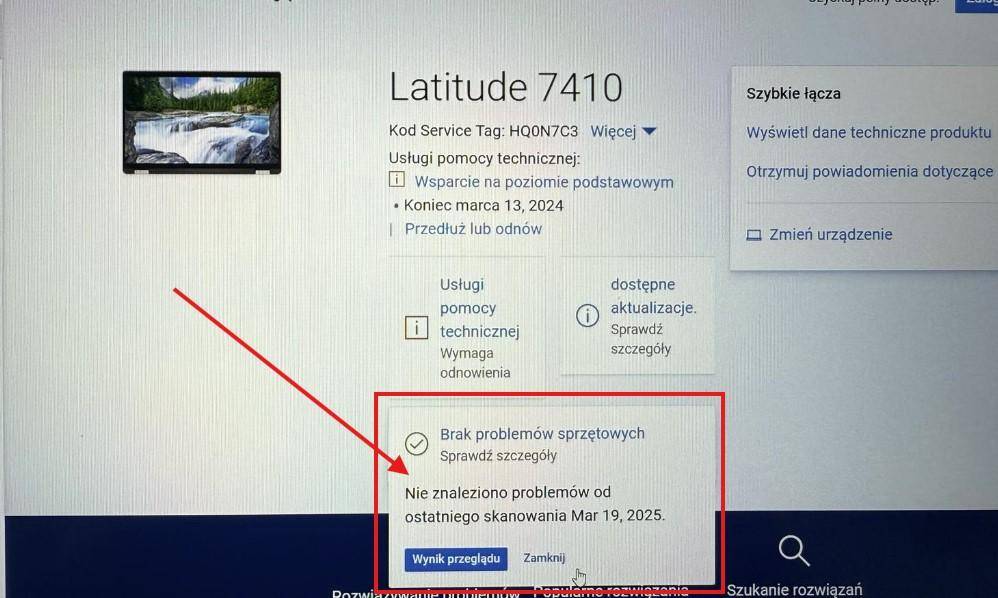Image resolution: width=998 pixels, height=598 pixels.
Task: Click the laptop icon next to Zmień urządzenie
Action: (754, 235)
